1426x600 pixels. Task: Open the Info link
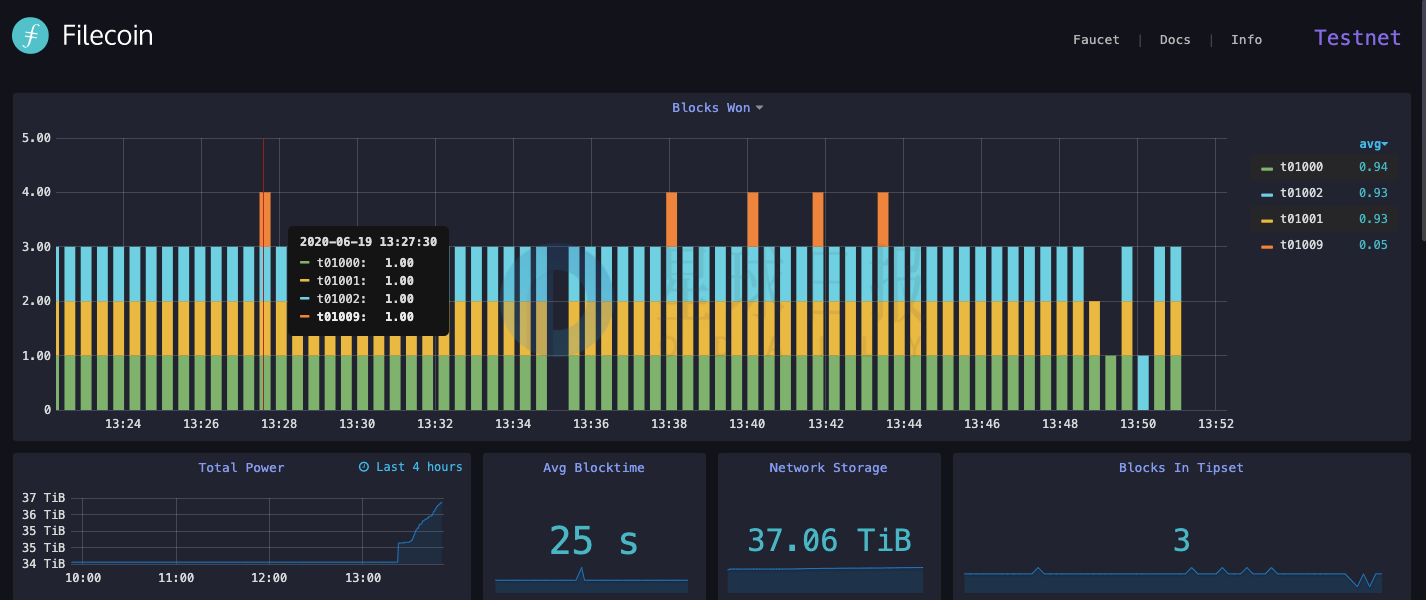tap(1246, 40)
